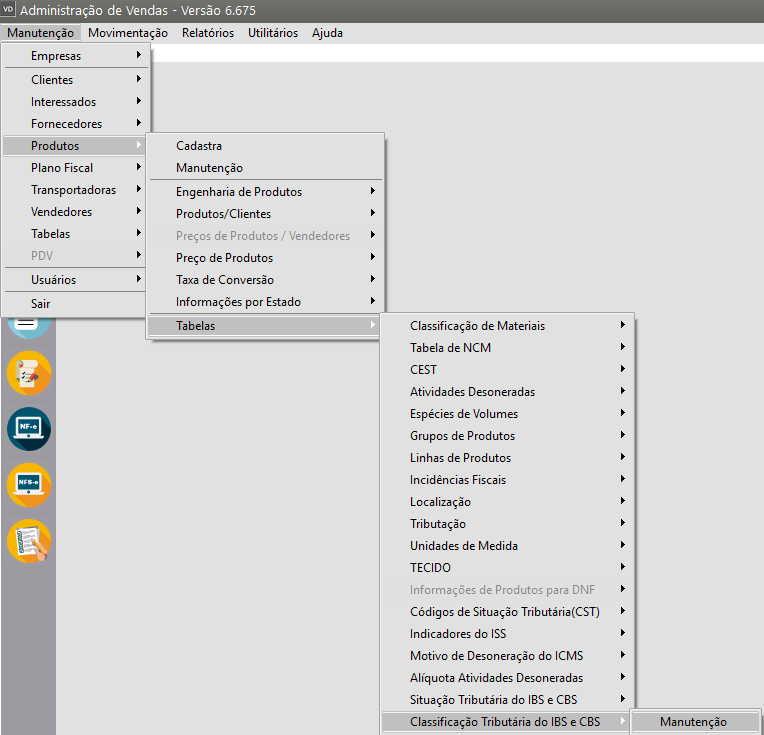The image size is (764, 735).
Task: Open the Movimentação menu
Action: point(128,33)
